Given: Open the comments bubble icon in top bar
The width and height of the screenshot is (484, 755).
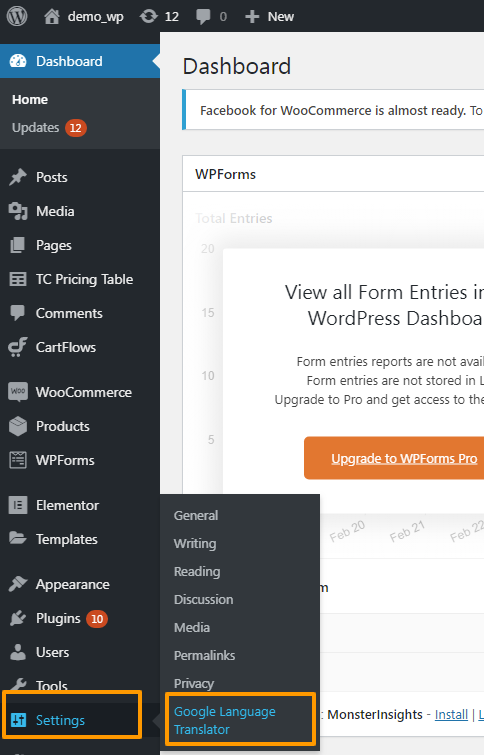Looking at the screenshot, I should (203, 16).
